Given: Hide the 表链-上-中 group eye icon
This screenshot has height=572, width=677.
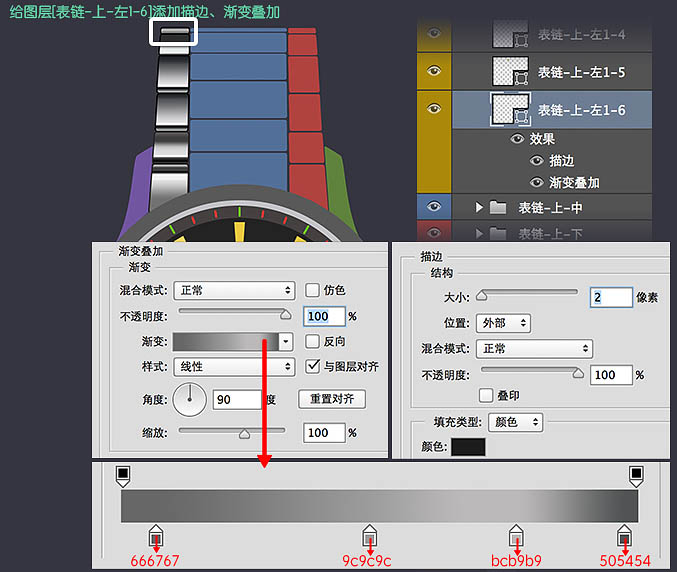Looking at the screenshot, I should click(x=433, y=206).
